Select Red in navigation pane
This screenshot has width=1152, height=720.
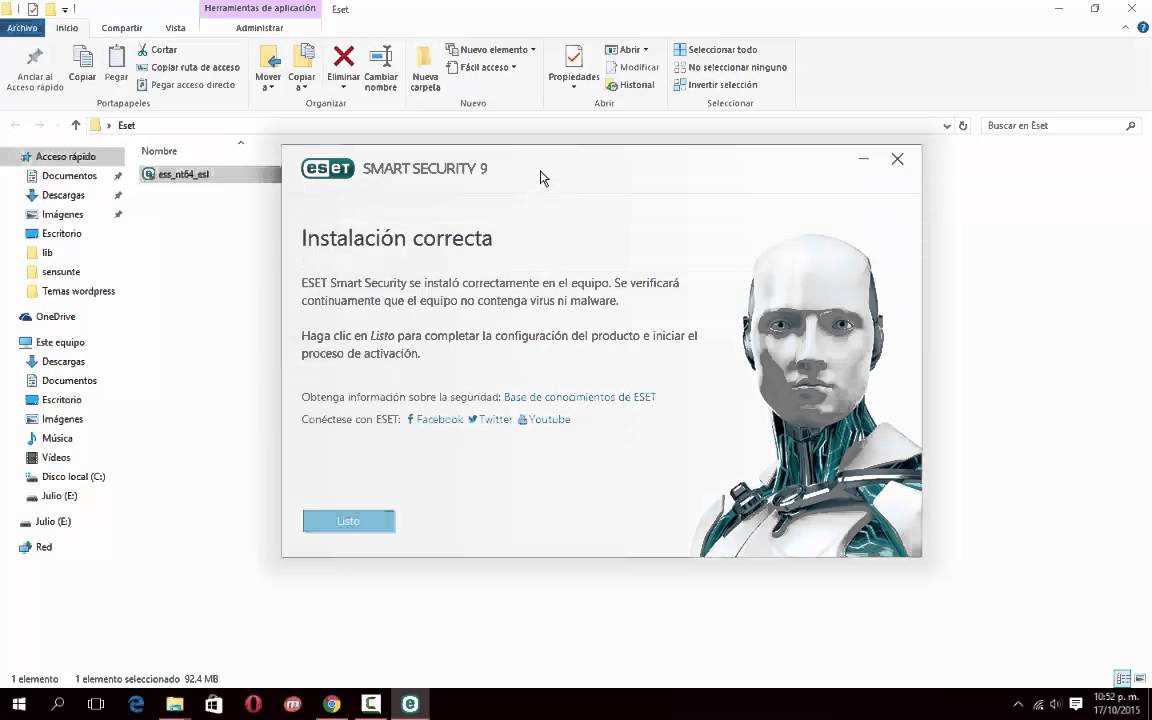[x=43, y=547]
